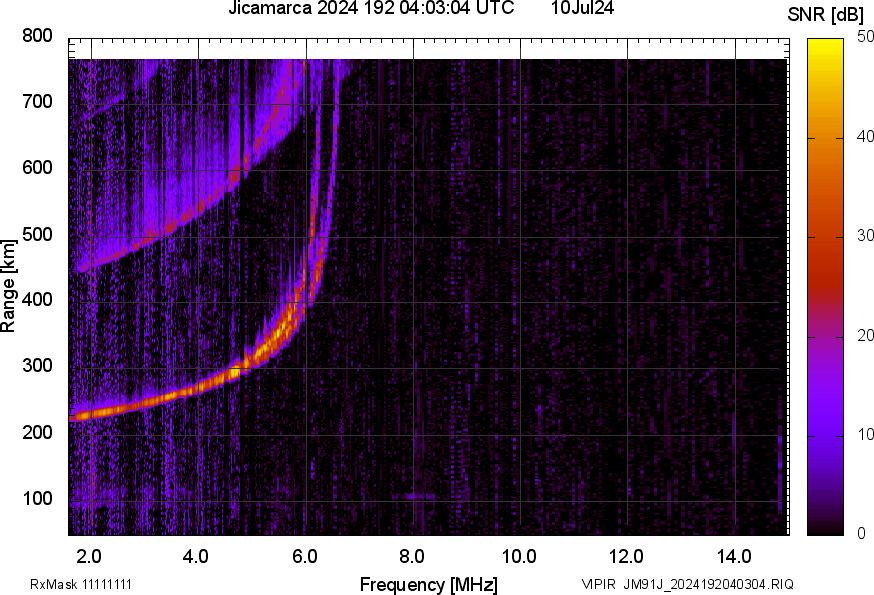
Task: Click the 'Frequency [MHz]' axis label
Action: coord(429,584)
